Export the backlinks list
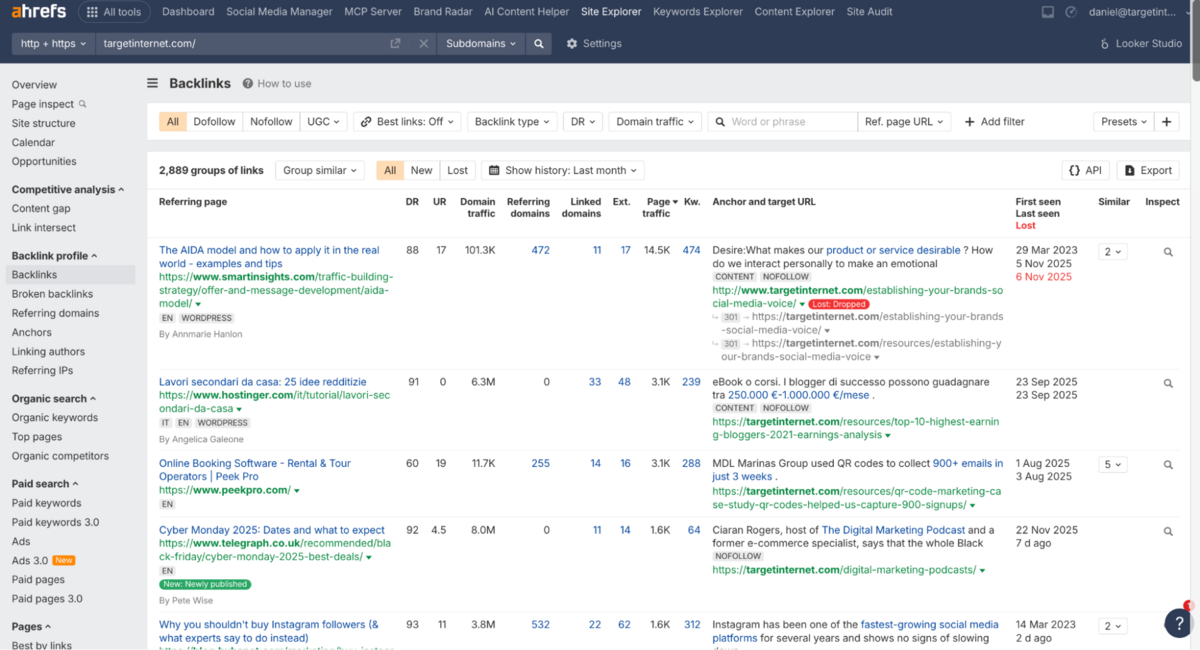 click(x=1148, y=171)
